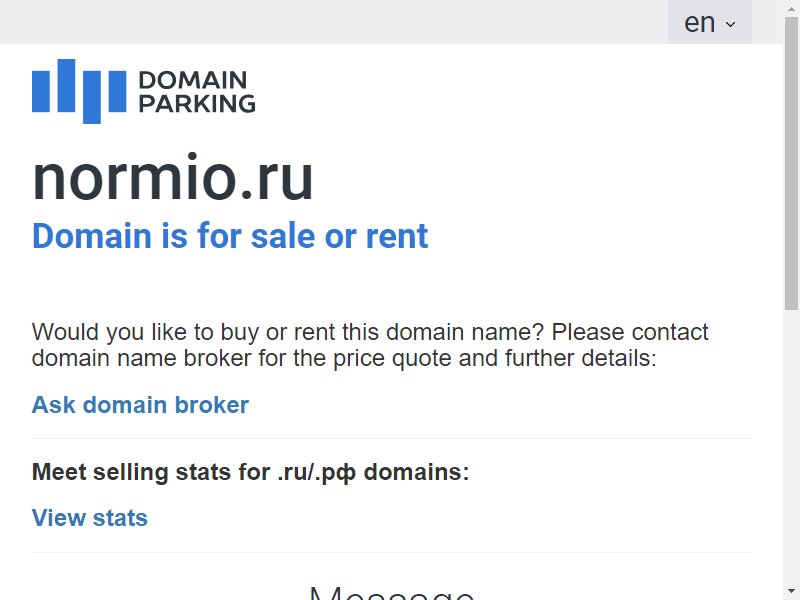Screen dimensions: 800x600
Task: Click the vertical scrollbar thumb
Action: click(791, 163)
